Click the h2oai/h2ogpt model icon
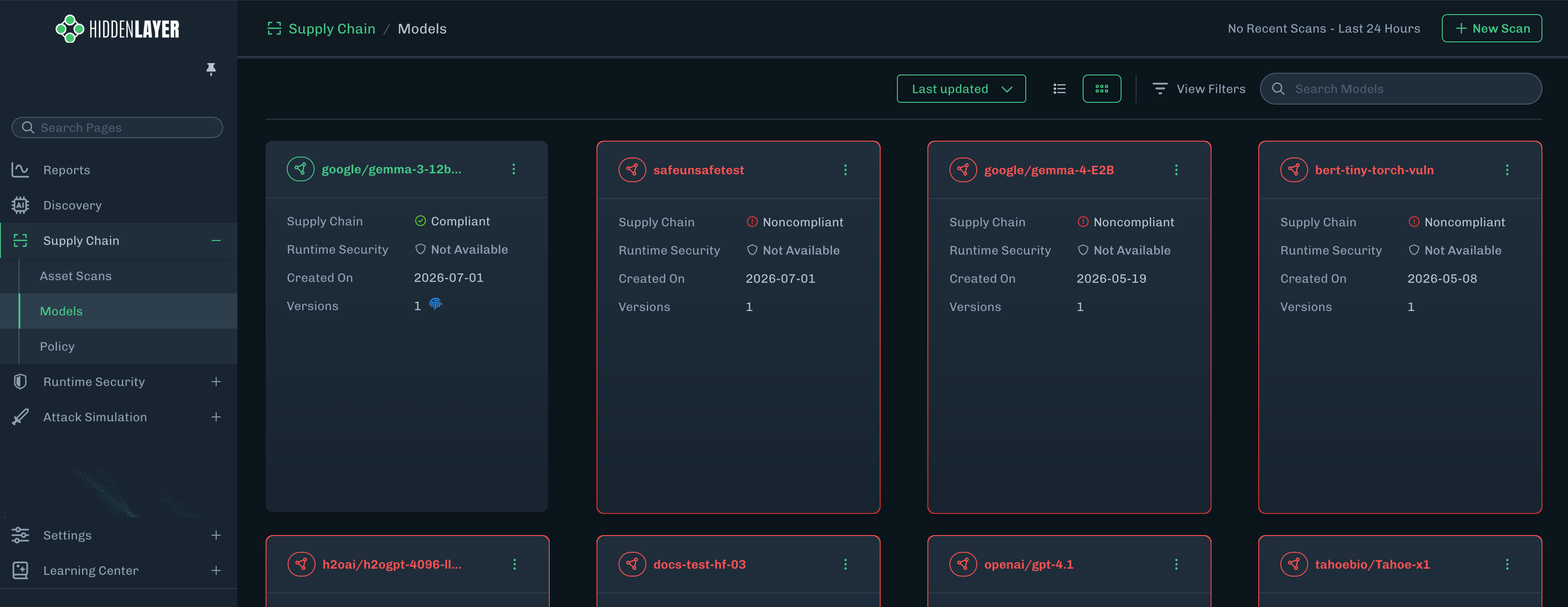 (x=301, y=564)
